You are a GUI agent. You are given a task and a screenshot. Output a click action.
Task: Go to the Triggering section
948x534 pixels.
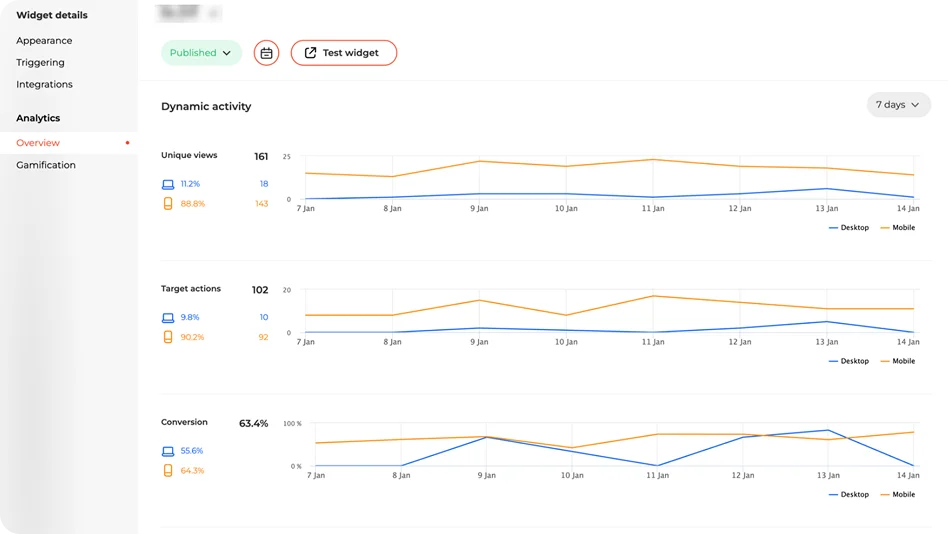pyautogui.click(x=40, y=63)
